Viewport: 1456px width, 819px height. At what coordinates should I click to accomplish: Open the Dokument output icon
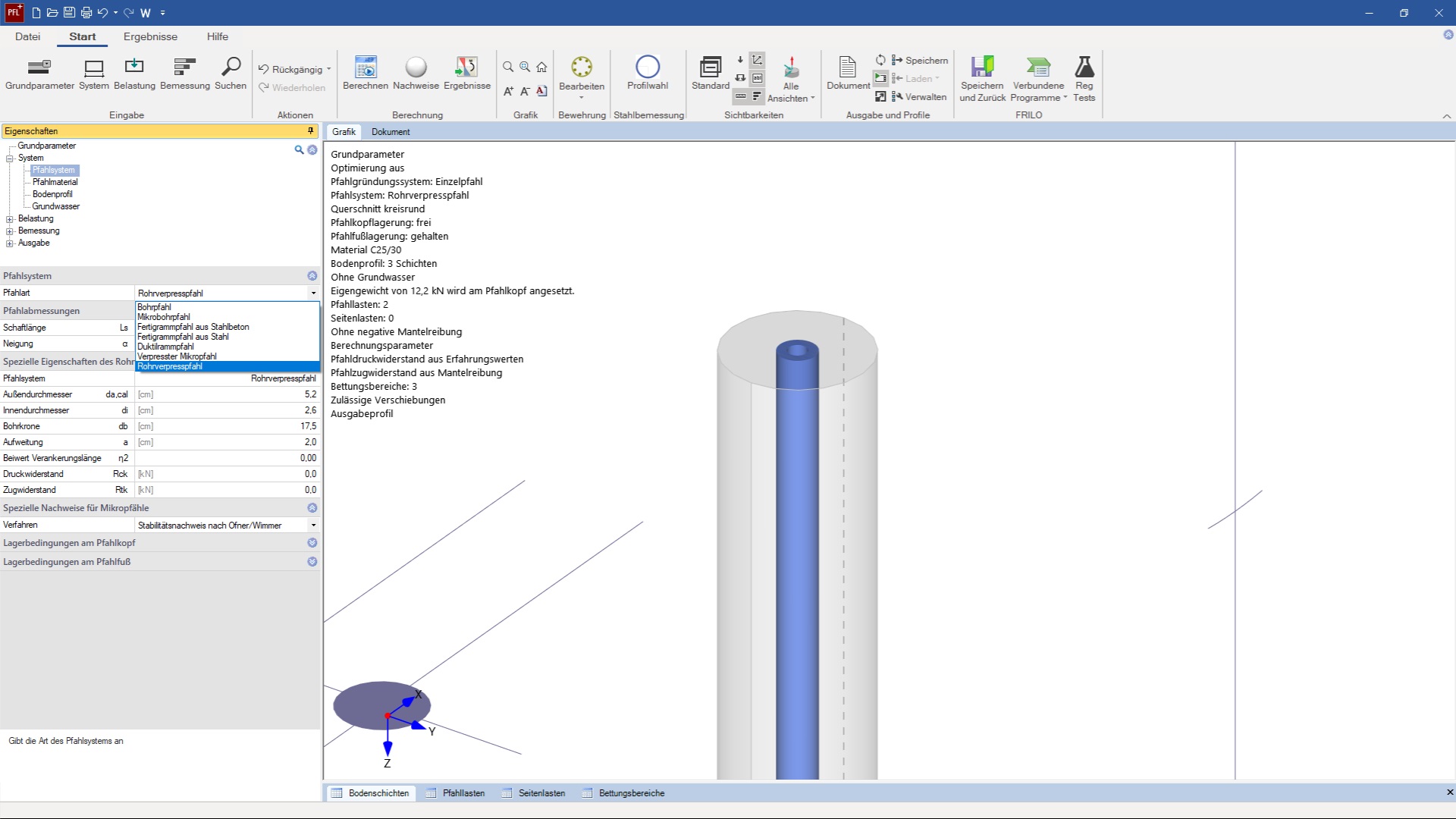click(847, 74)
